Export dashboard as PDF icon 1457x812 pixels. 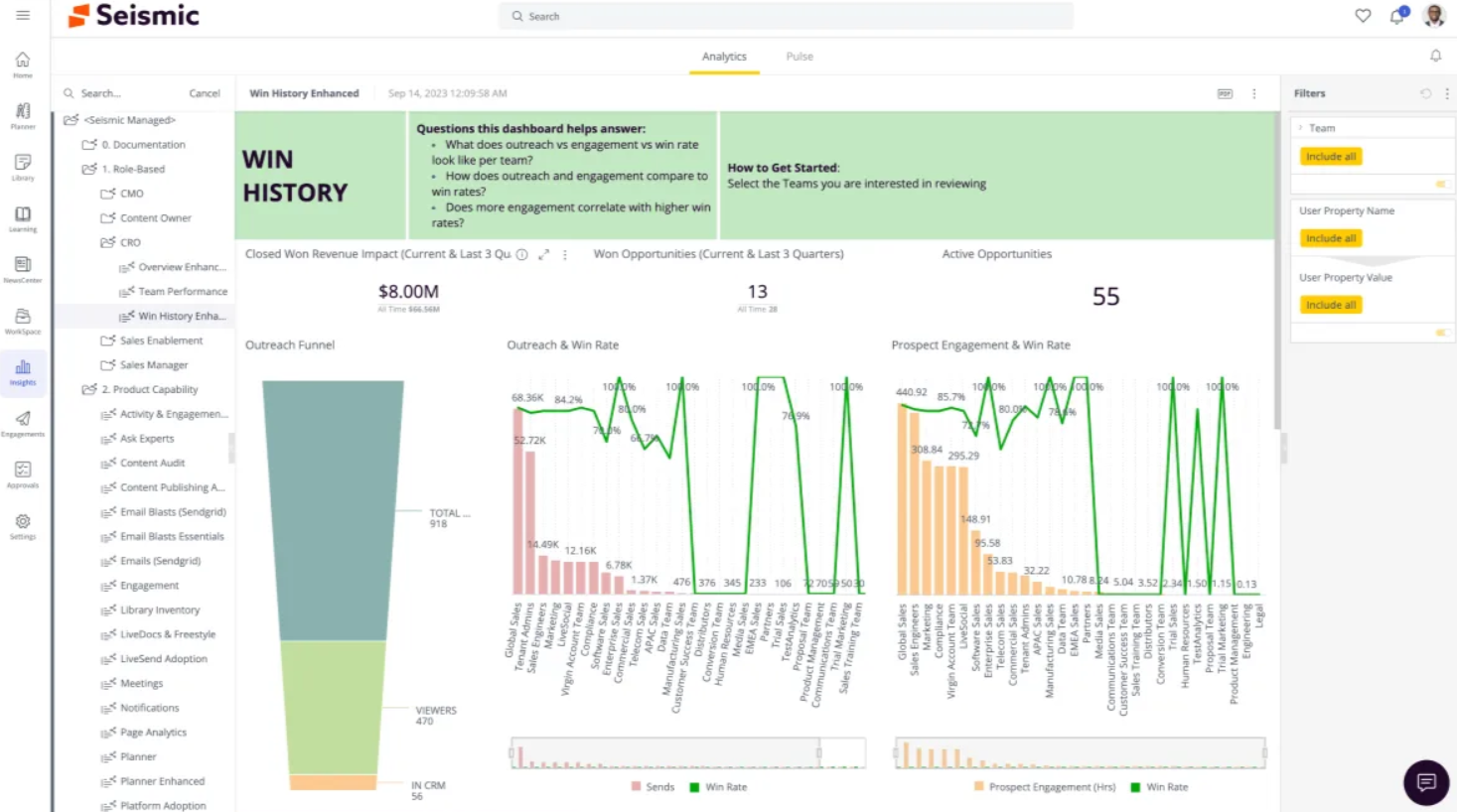(1225, 93)
